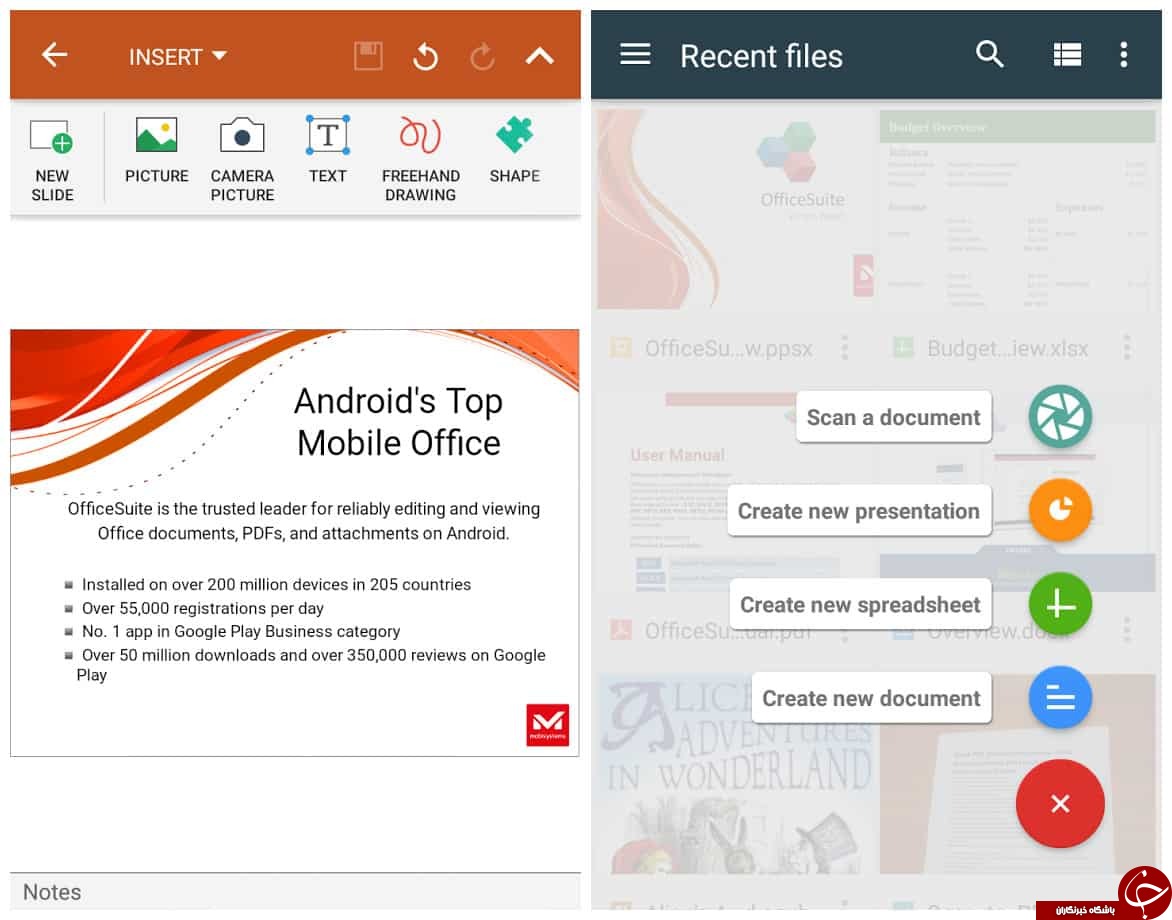Click the save floppy disk icon
The width and height of the screenshot is (1172, 920).
coord(368,56)
